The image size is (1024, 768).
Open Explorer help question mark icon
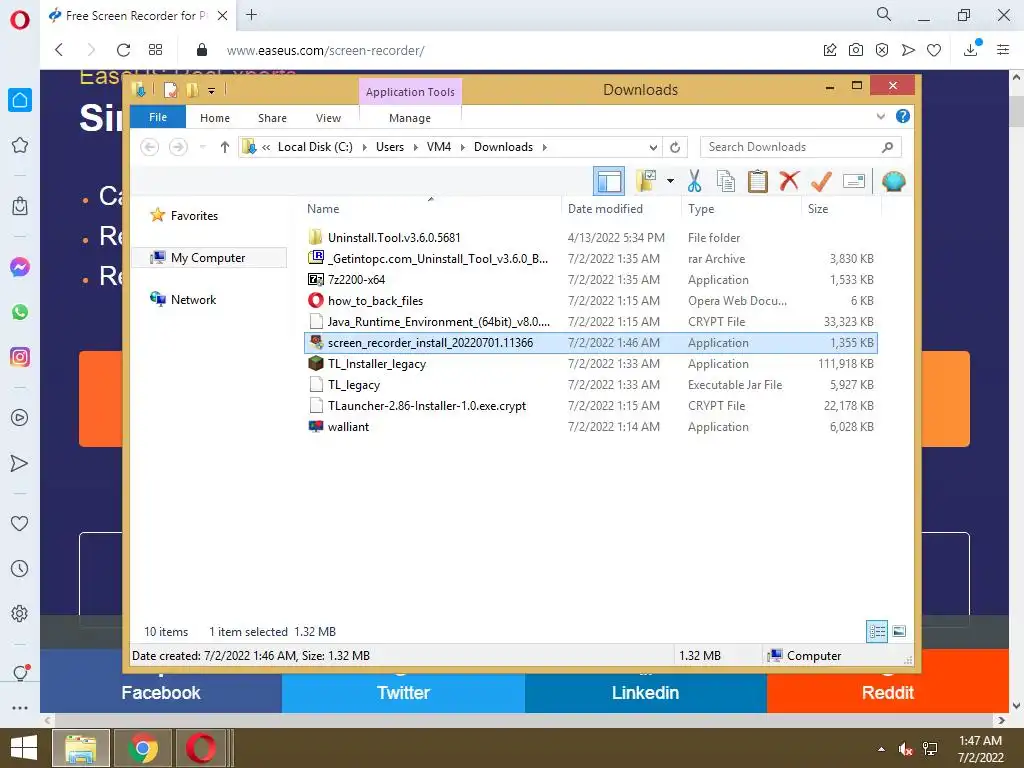(903, 116)
